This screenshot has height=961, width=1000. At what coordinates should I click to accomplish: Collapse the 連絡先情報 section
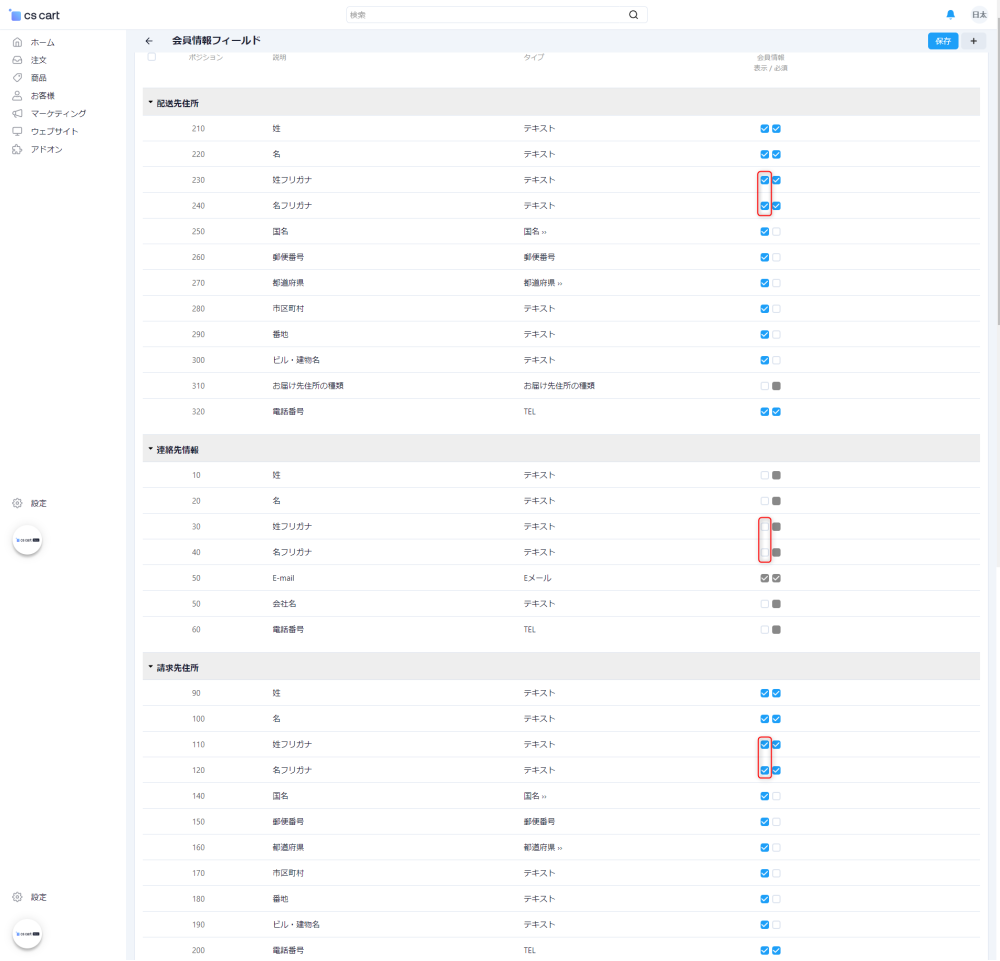coord(151,449)
